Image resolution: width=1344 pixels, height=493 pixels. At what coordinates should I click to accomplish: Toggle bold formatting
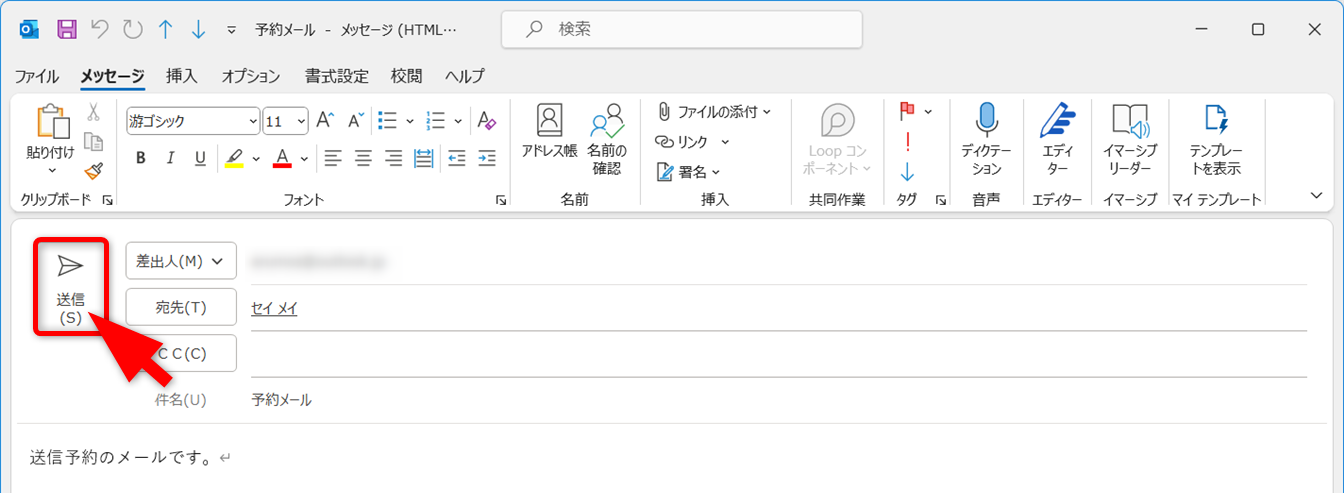[x=141, y=158]
